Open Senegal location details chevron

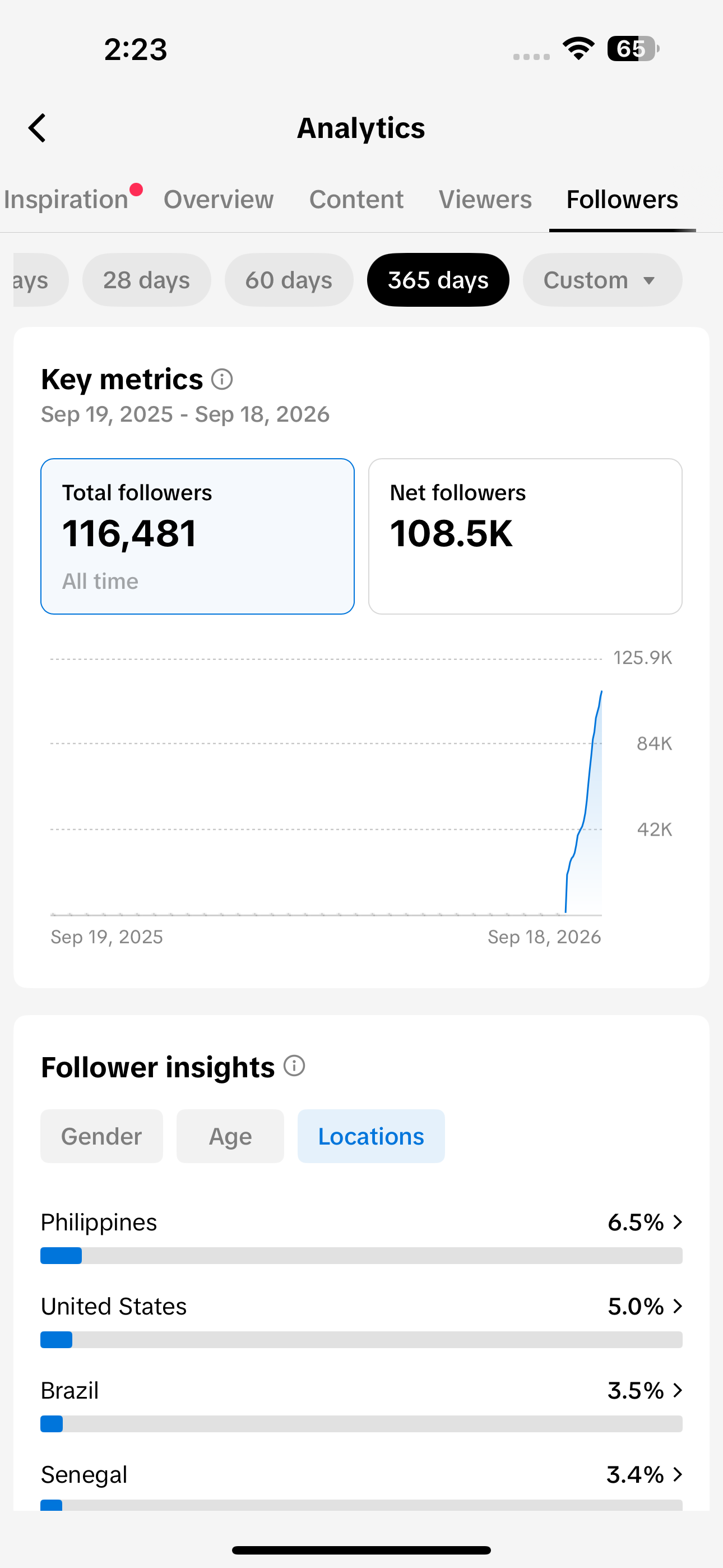pyautogui.click(x=678, y=1474)
